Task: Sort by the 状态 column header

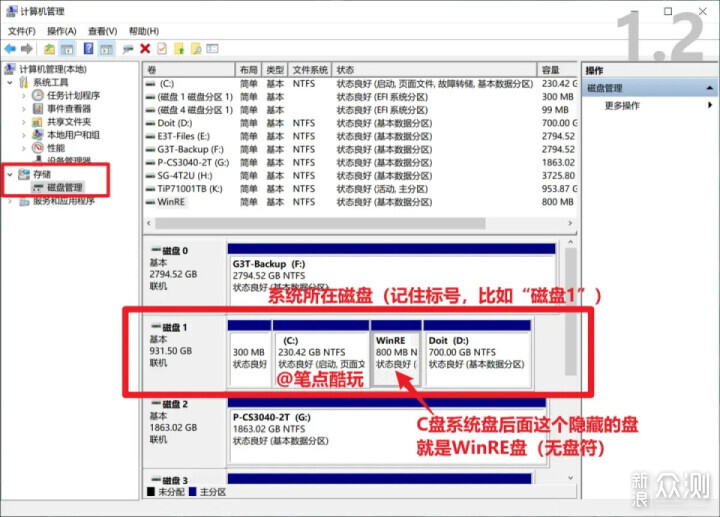Action: [434, 70]
